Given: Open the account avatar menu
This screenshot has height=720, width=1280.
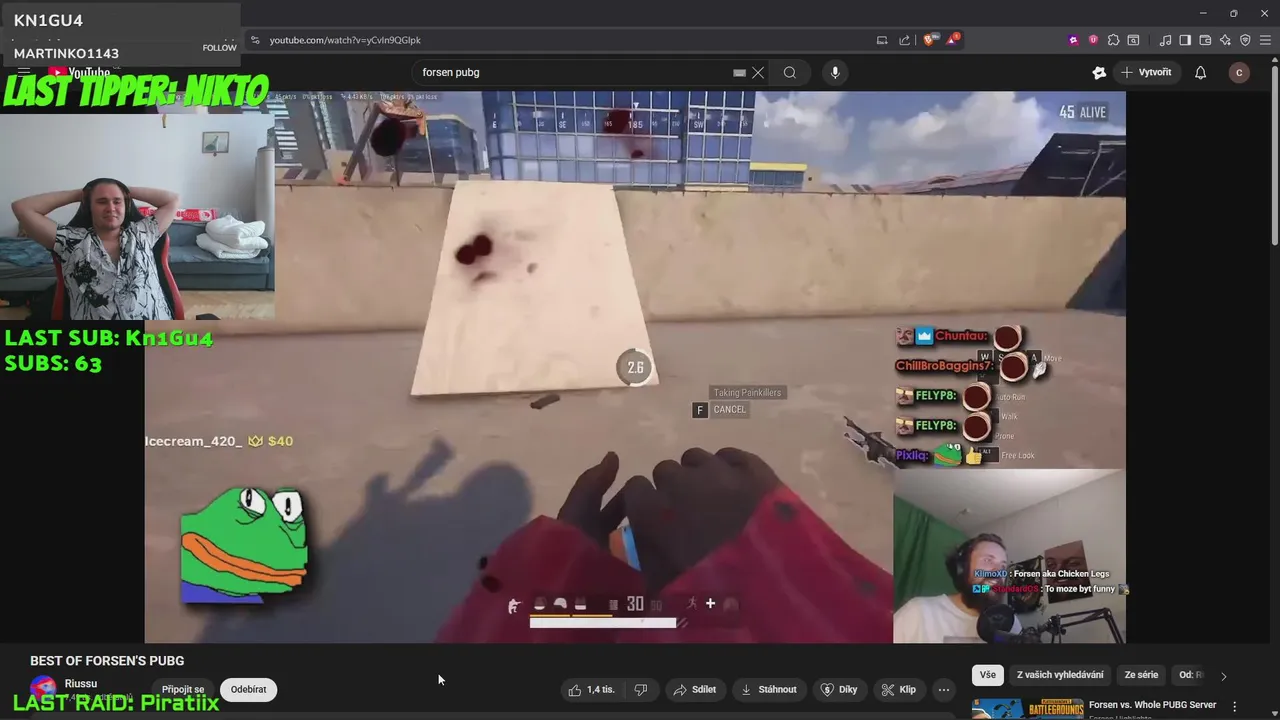Looking at the screenshot, I should pyautogui.click(x=1239, y=72).
